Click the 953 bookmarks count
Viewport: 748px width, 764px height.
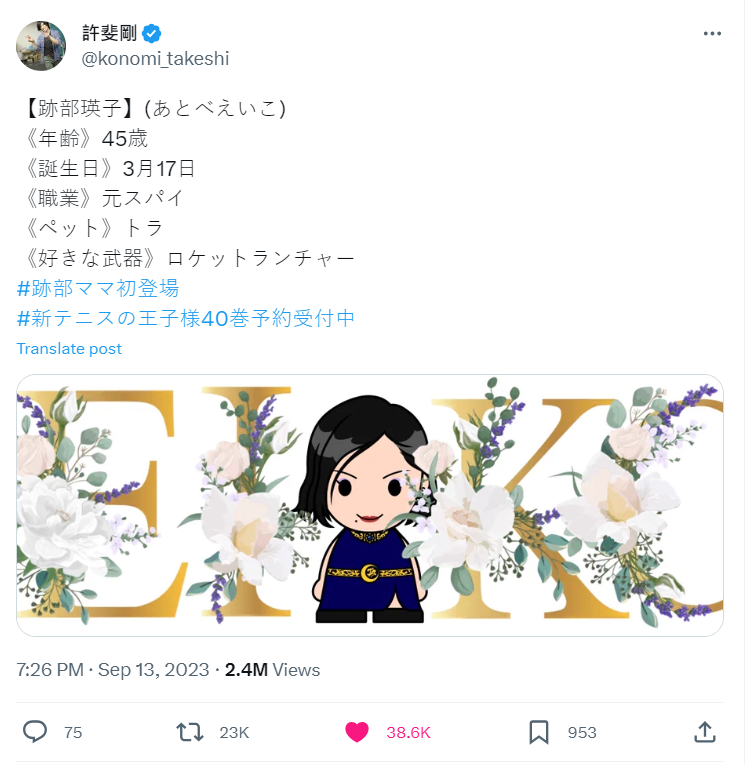[x=582, y=733]
